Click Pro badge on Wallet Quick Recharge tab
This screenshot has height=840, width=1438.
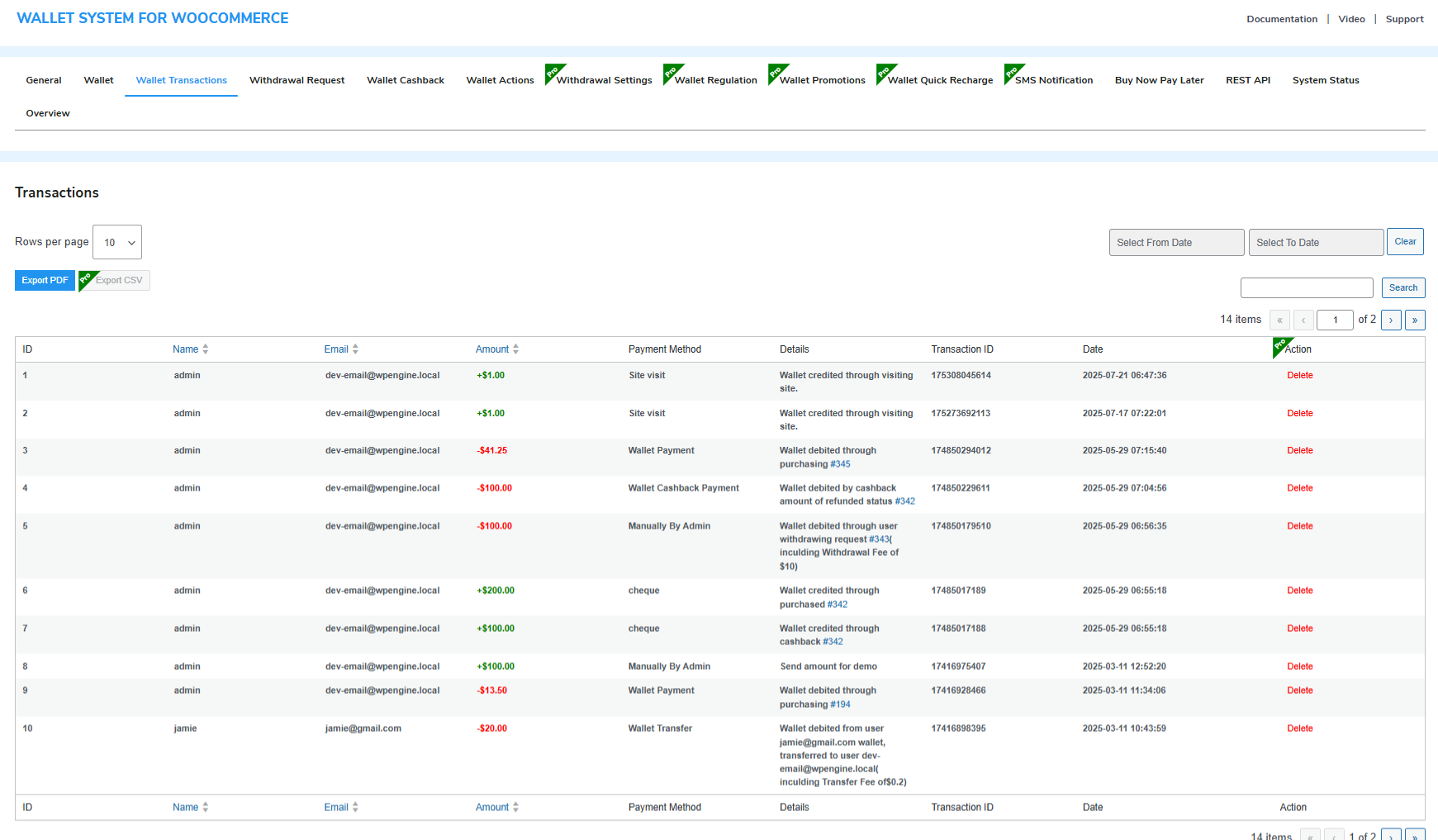(885, 73)
